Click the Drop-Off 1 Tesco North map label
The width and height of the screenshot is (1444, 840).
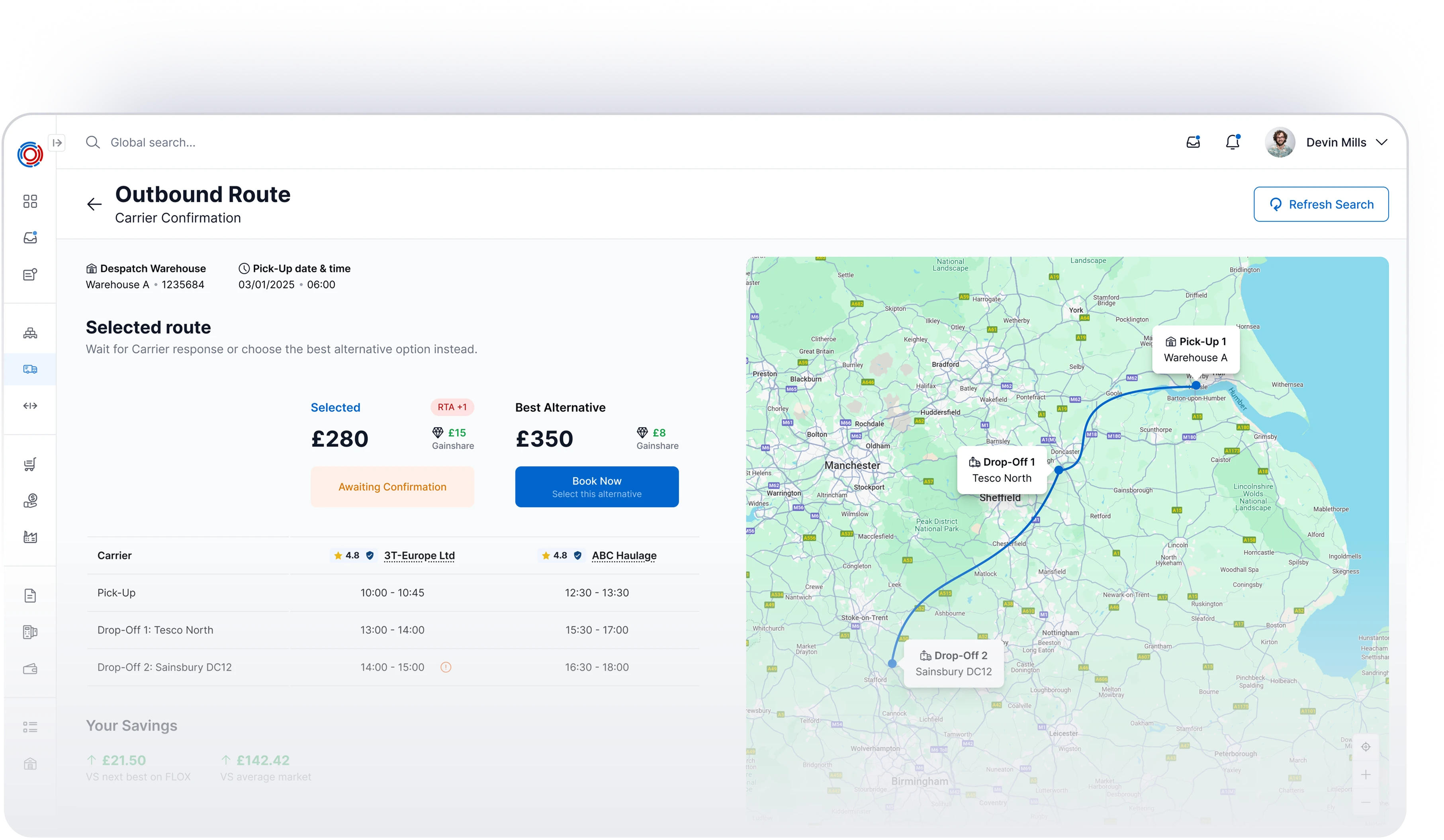point(1002,470)
